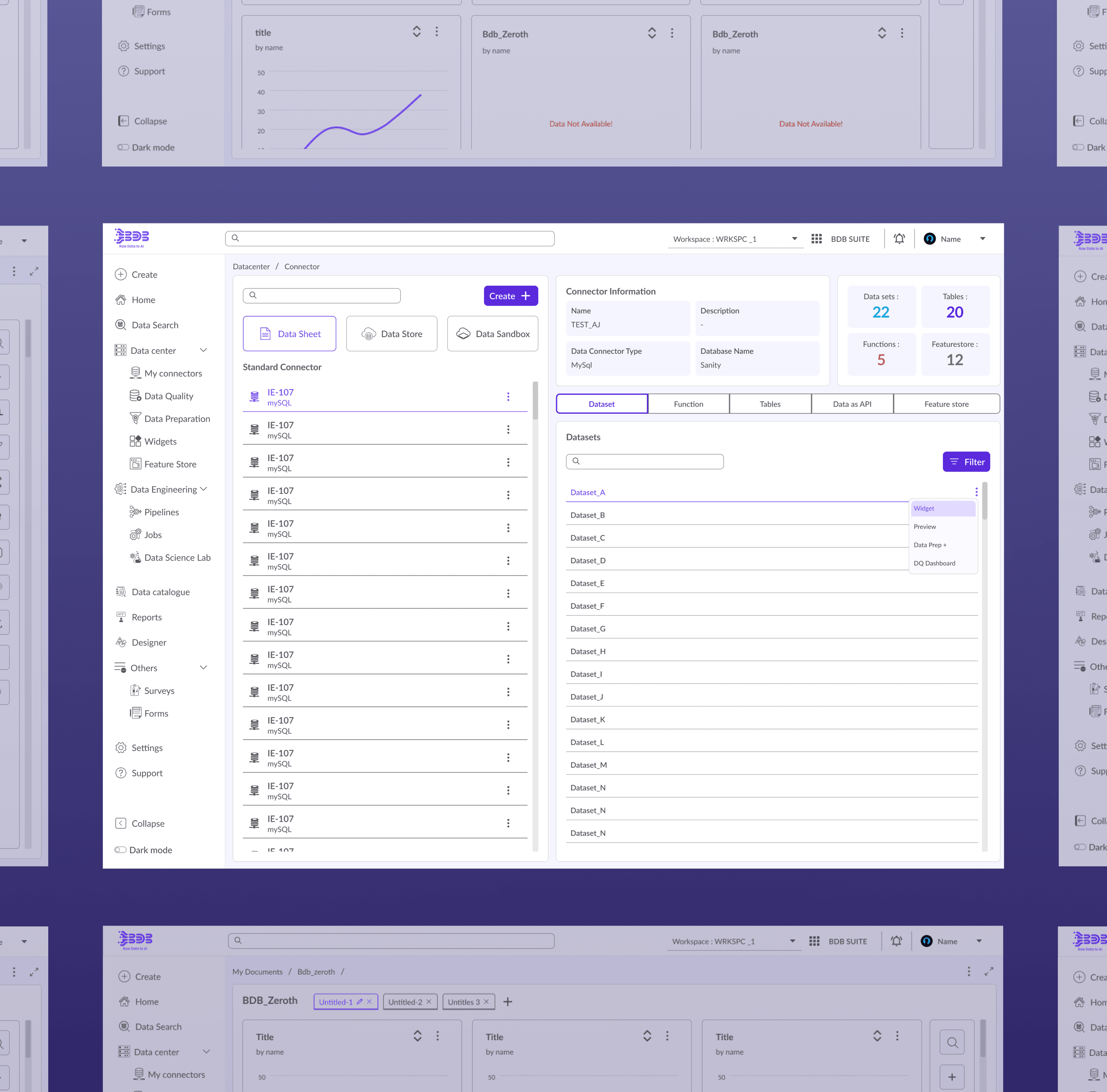Select the Data Sandbox connector type

point(492,334)
